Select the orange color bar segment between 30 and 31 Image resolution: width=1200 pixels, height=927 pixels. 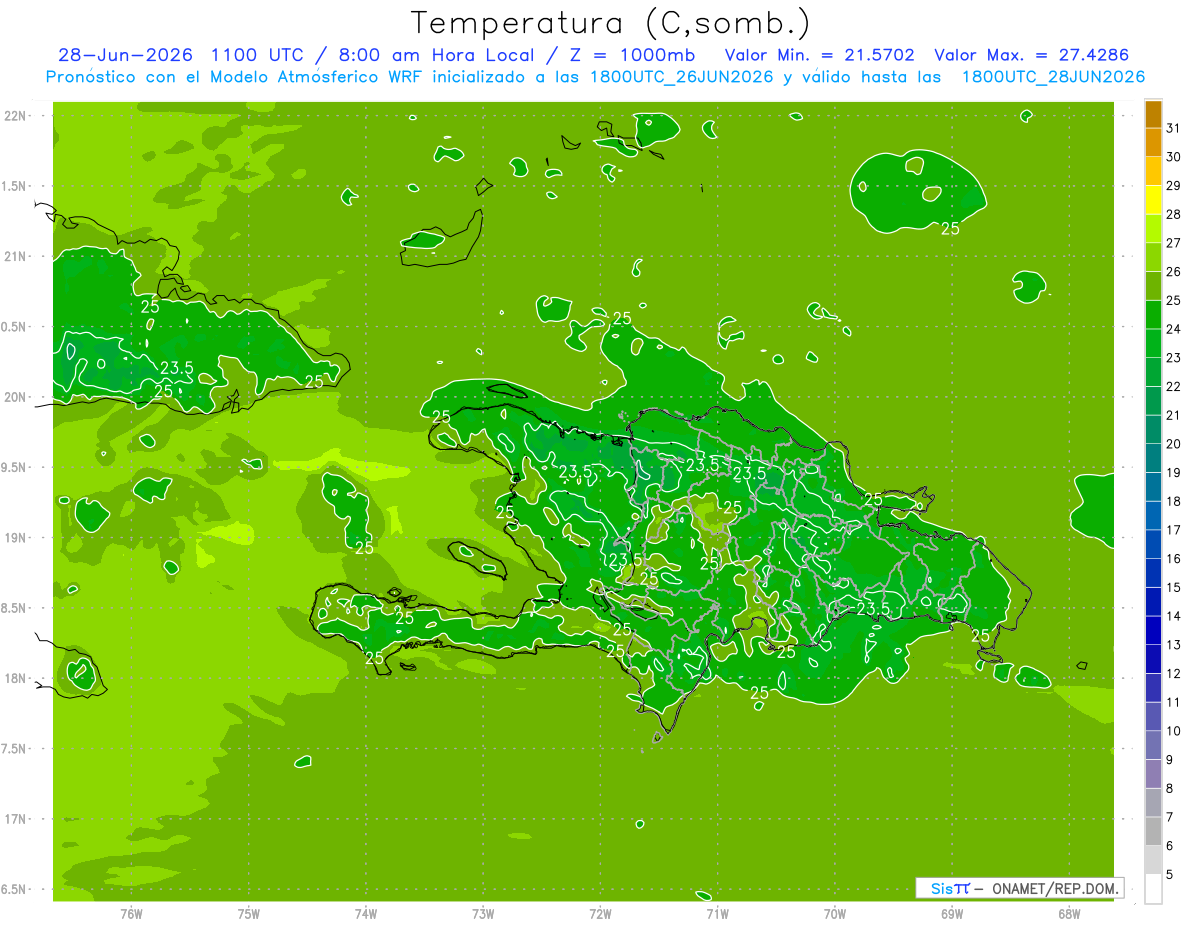tap(1153, 143)
